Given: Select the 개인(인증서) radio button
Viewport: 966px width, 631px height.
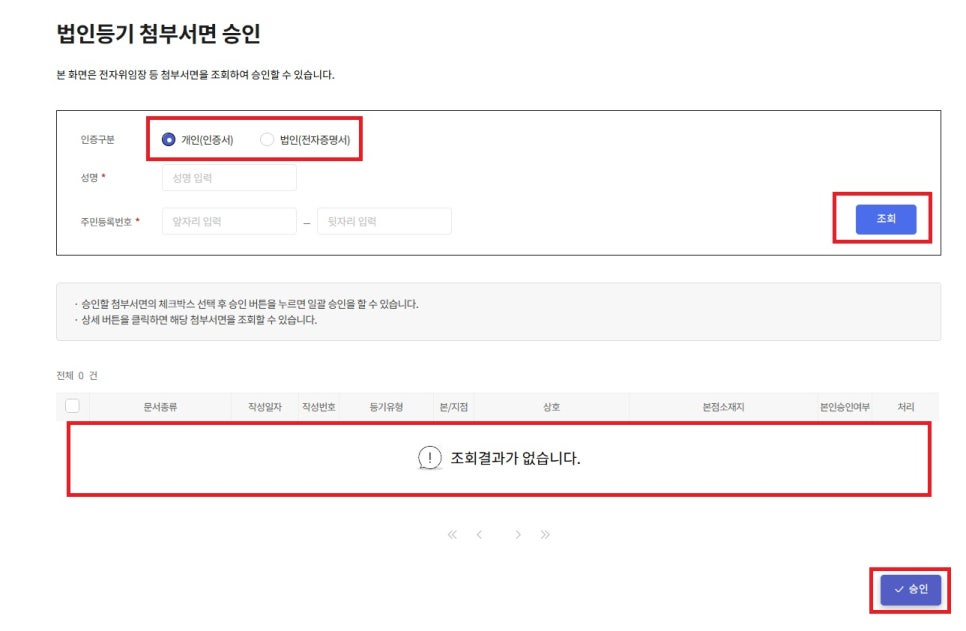Looking at the screenshot, I should pyautogui.click(x=168, y=140).
